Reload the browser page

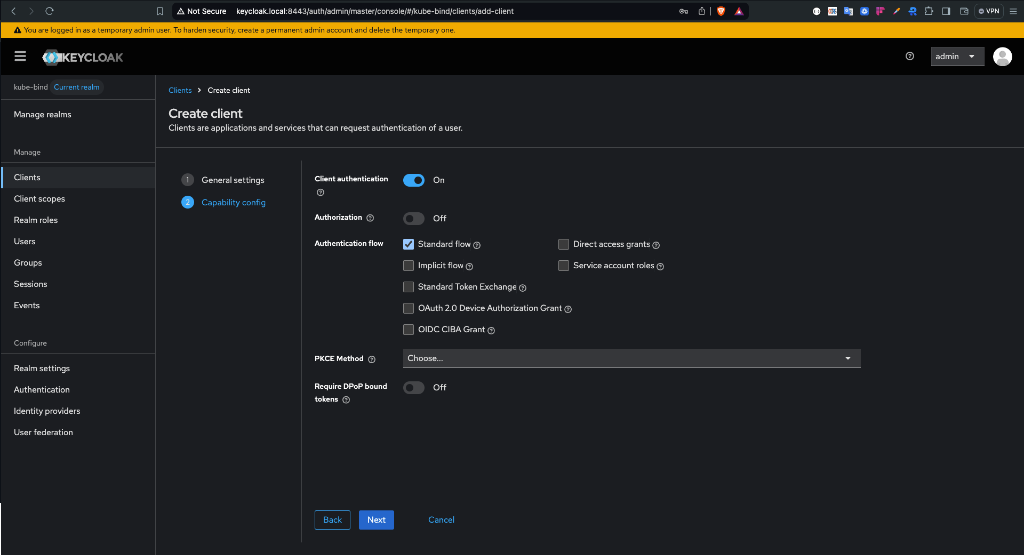49,11
